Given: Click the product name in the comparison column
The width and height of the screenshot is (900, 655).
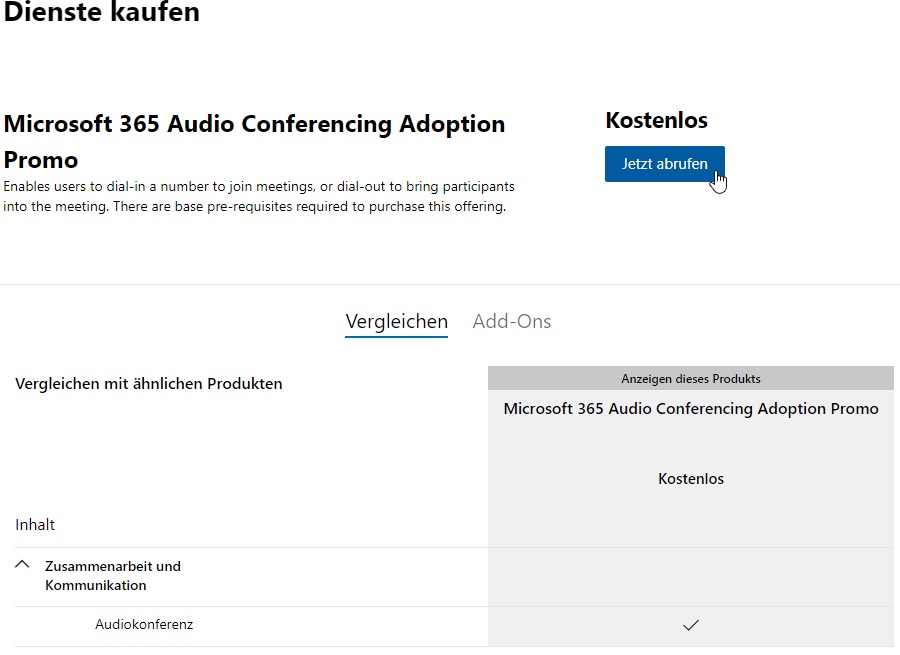Looking at the screenshot, I should pyautogui.click(x=690, y=409).
